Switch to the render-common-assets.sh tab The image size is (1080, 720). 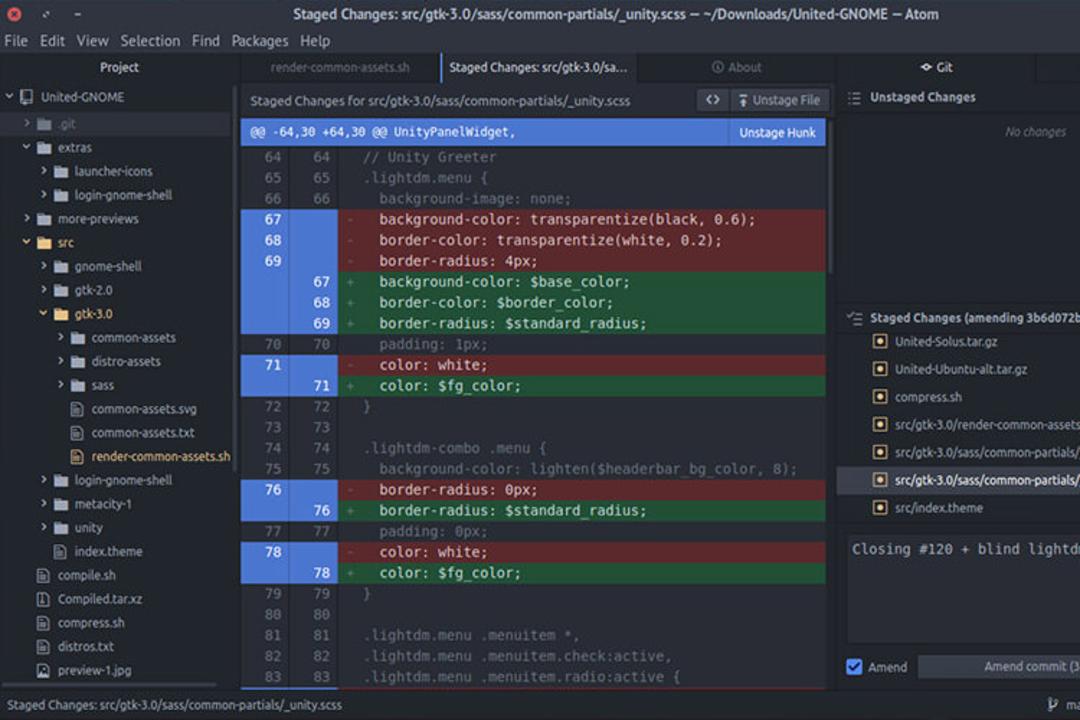(x=340, y=68)
